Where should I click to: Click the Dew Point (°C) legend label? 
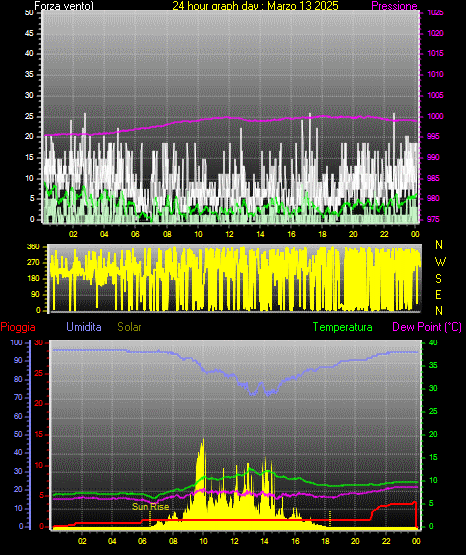(427, 327)
